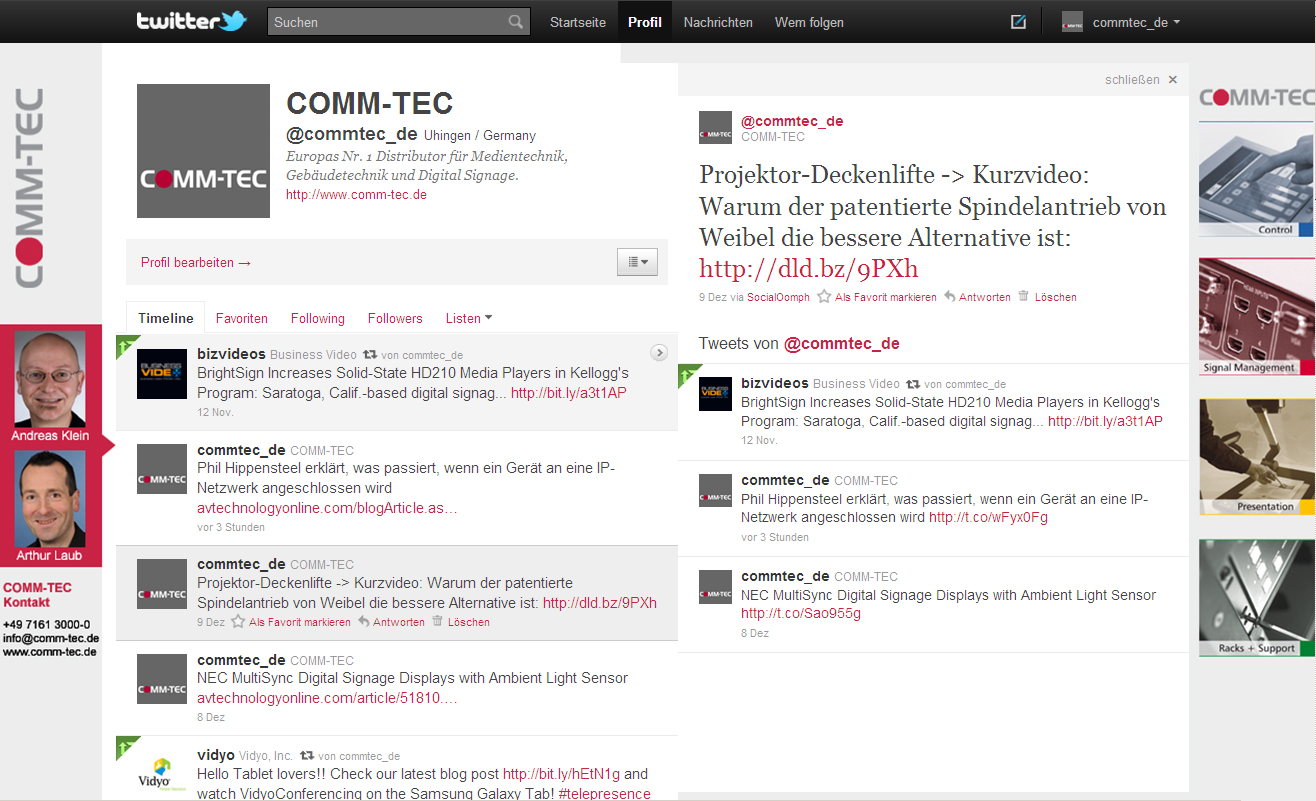Click the Twitter bird logo
The image size is (1316, 801).
pyautogui.click(x=192, y=20)
